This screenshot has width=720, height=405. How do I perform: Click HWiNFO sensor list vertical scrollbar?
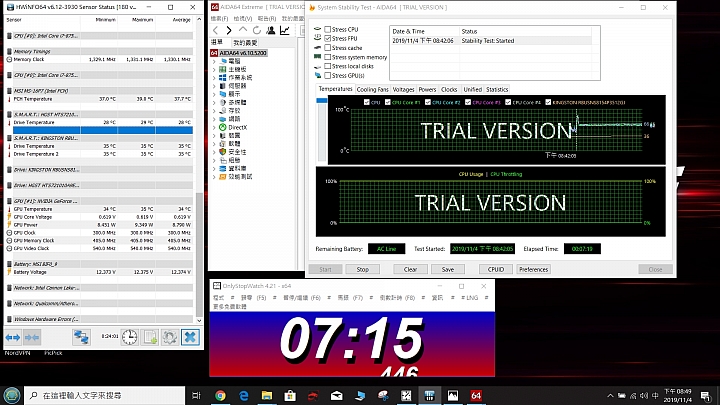pos(199,254)
